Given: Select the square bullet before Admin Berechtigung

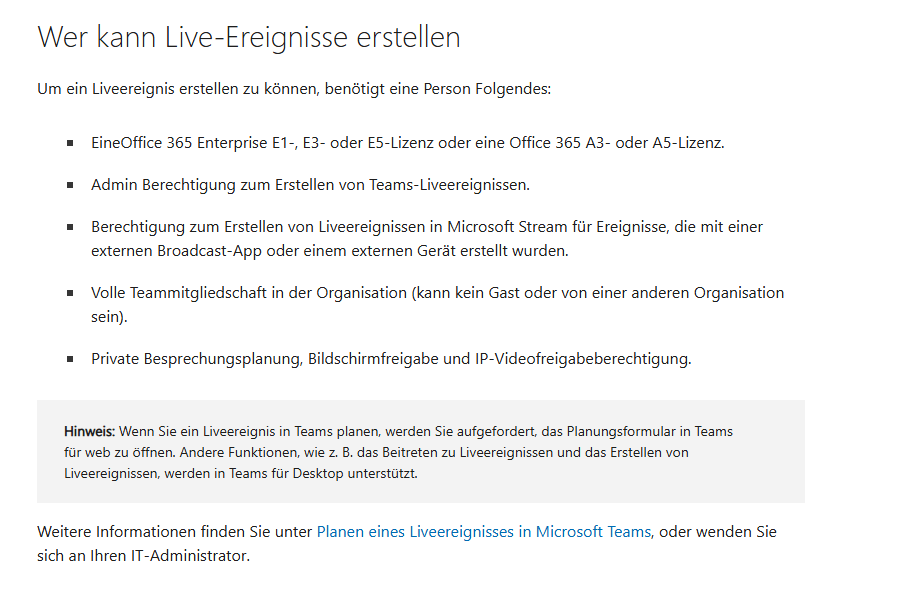Looking at the screenshot, I should [x=70, y=185].
